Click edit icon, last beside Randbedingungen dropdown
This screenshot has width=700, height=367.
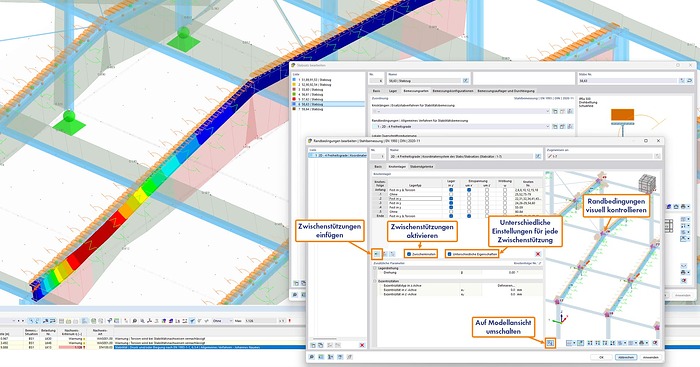point(570,126)
